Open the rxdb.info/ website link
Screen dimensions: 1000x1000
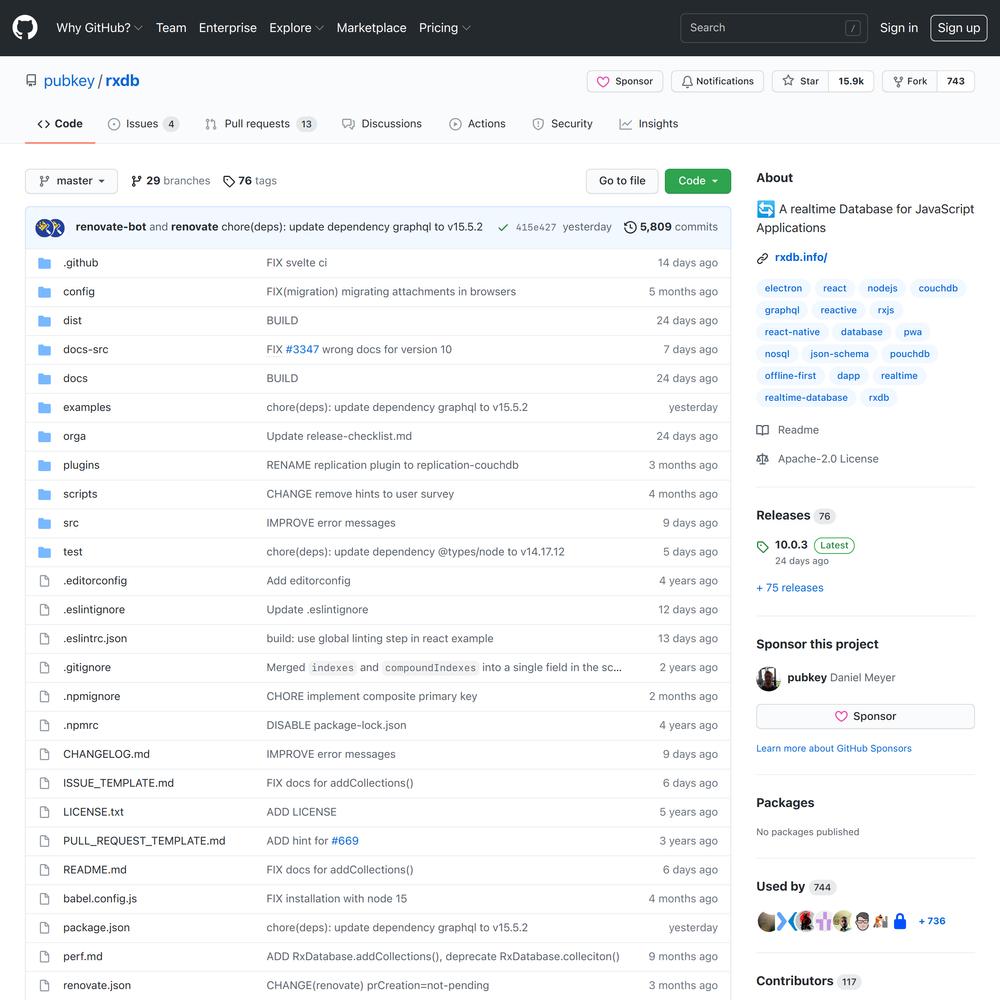(800, 257)
